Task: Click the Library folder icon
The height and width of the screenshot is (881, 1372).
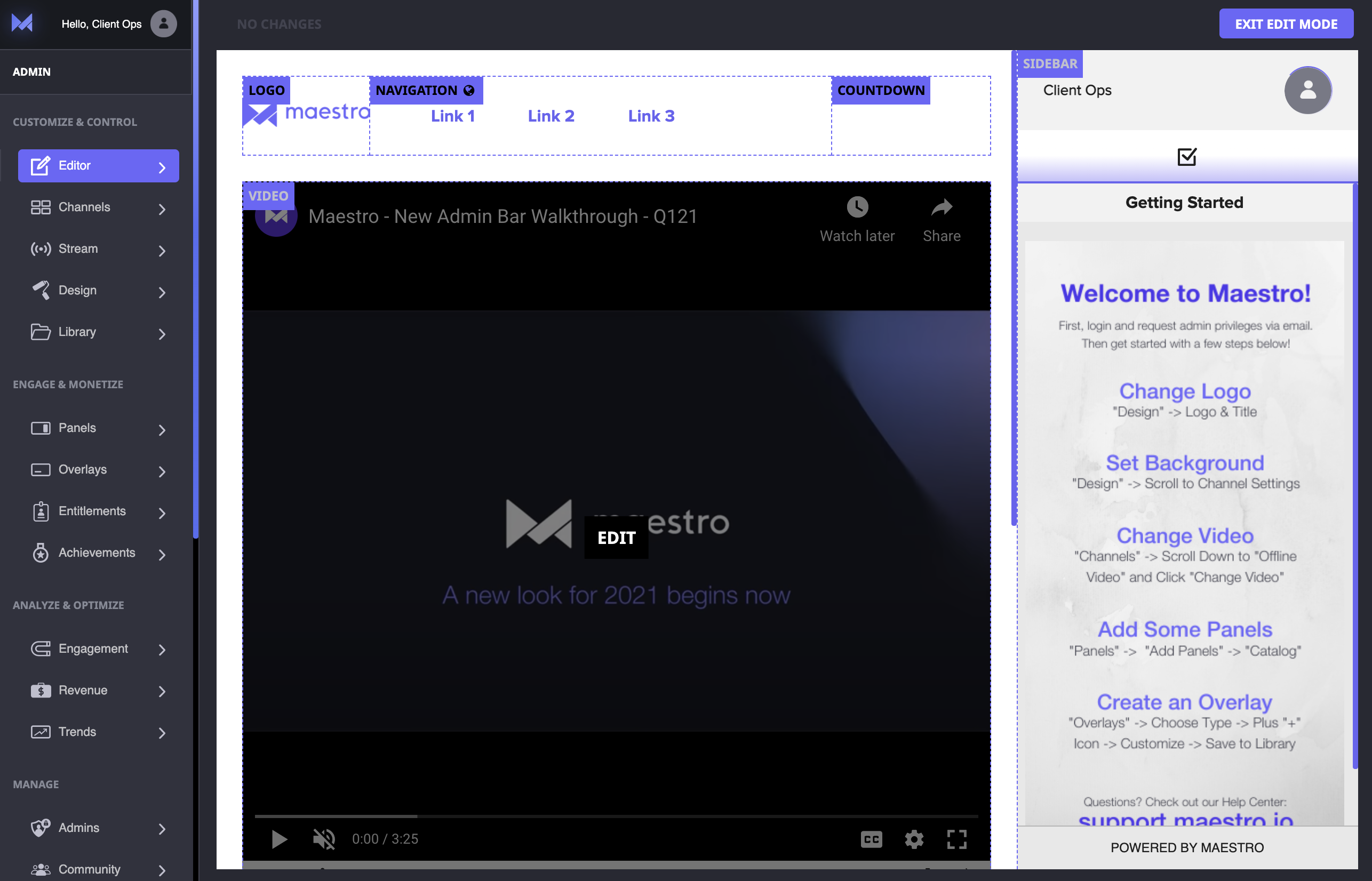Action: (x=41, y=332)
